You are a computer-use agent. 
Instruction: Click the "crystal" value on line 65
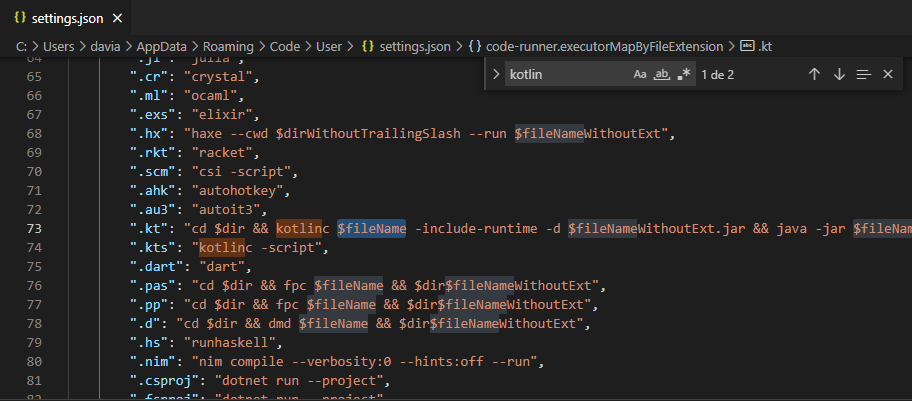[x=219, y=77]
